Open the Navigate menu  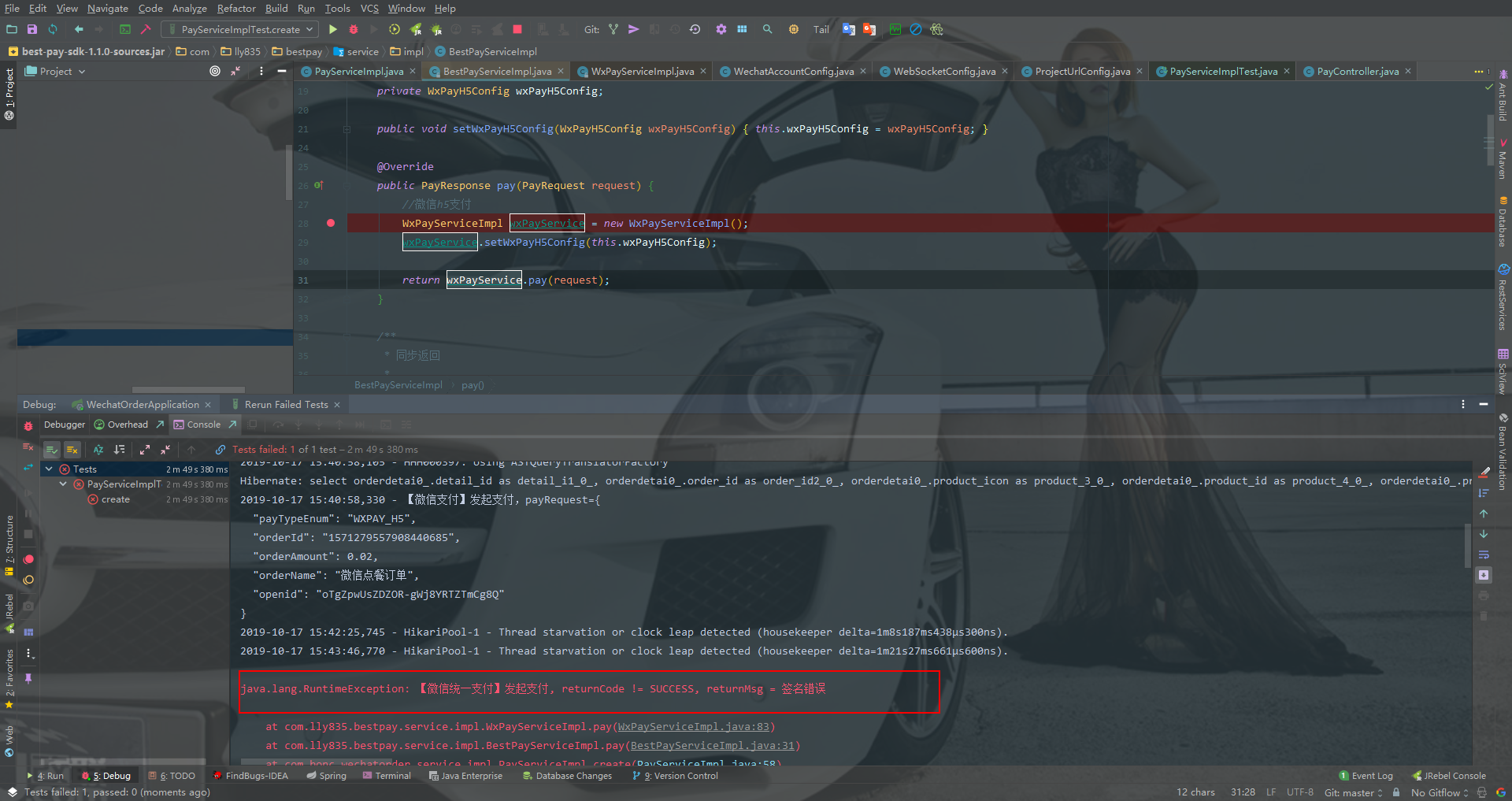(x=107, y=8)
